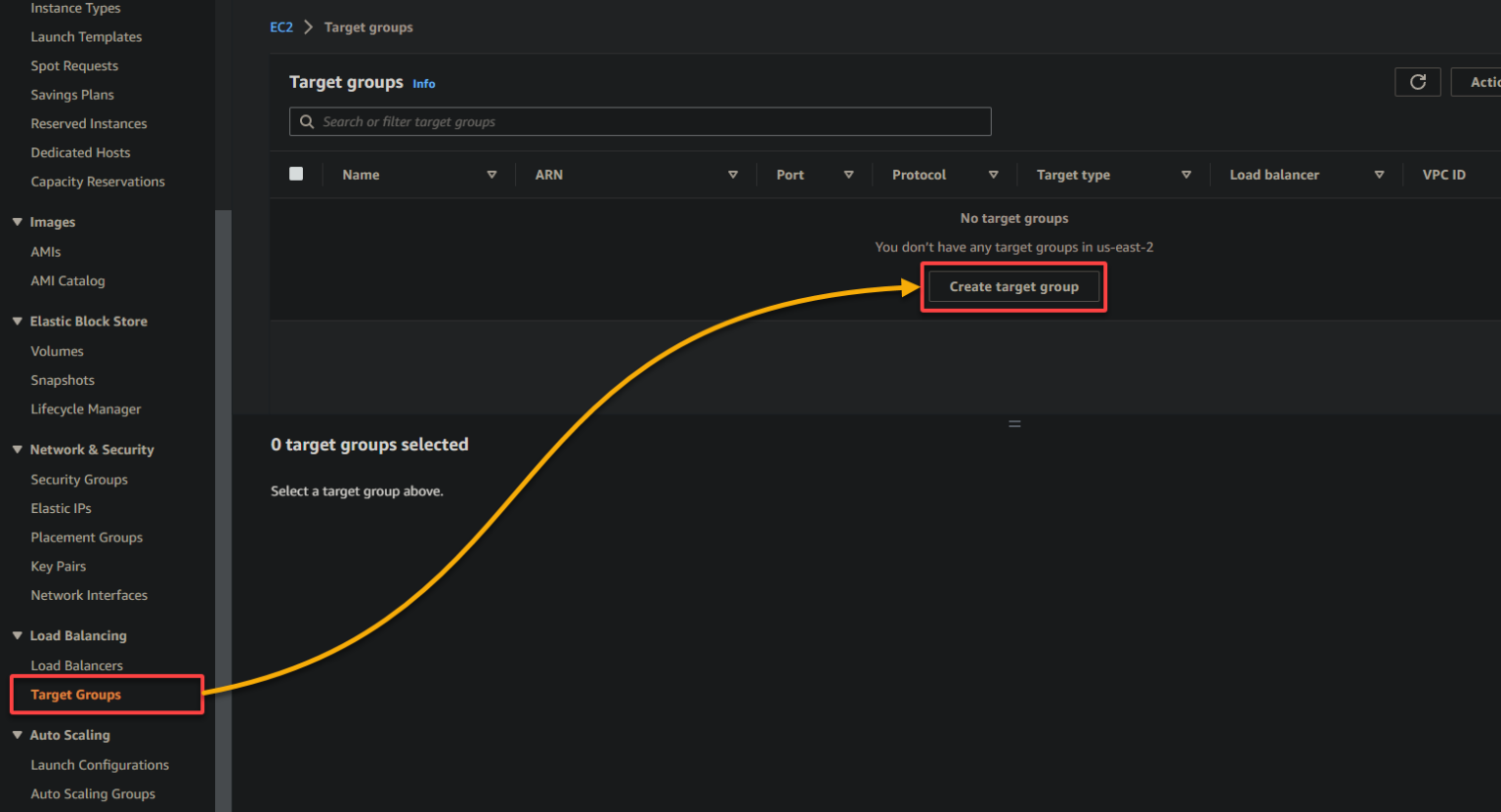Open the ARN column filter dropdown

click(733, 174)
